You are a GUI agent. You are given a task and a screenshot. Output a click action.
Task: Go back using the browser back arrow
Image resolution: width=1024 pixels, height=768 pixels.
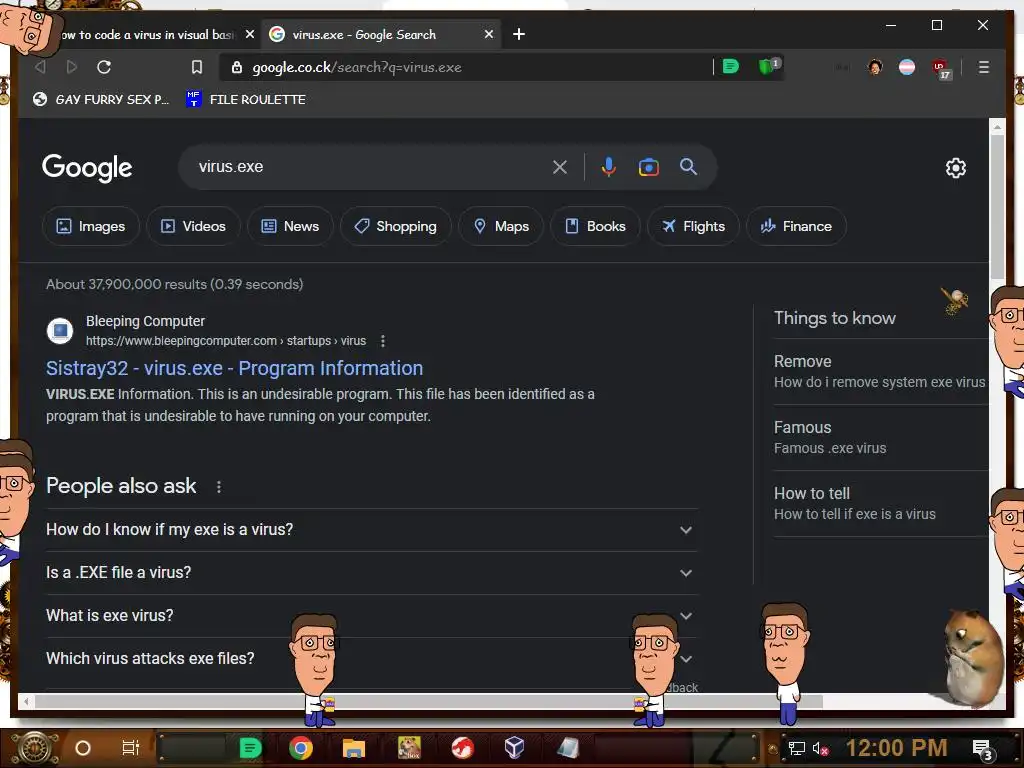[x=40, y=67]
